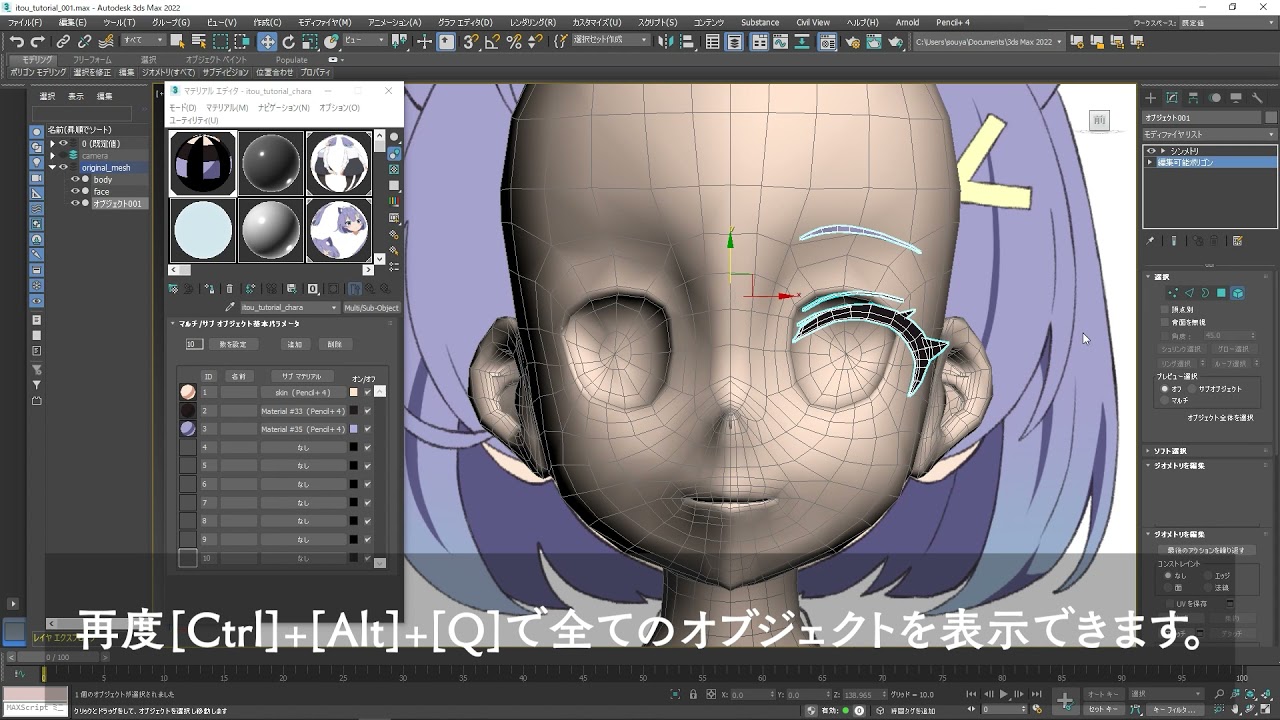Image resolution: width=1280 pixels, height=720 pixels.
Task: Open the Select by Name list icon
Action: click(x=199, y=41)
